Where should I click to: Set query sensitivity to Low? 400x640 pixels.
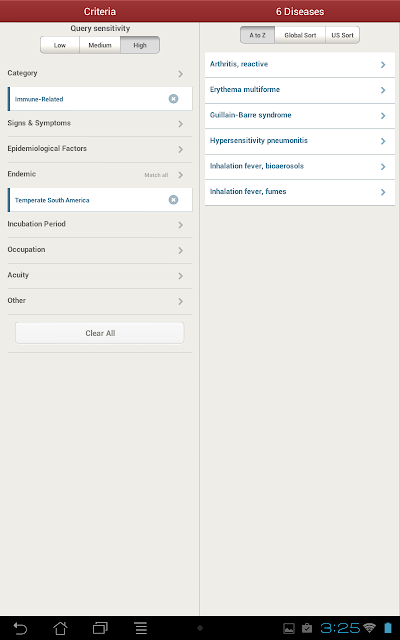[60, 45]
